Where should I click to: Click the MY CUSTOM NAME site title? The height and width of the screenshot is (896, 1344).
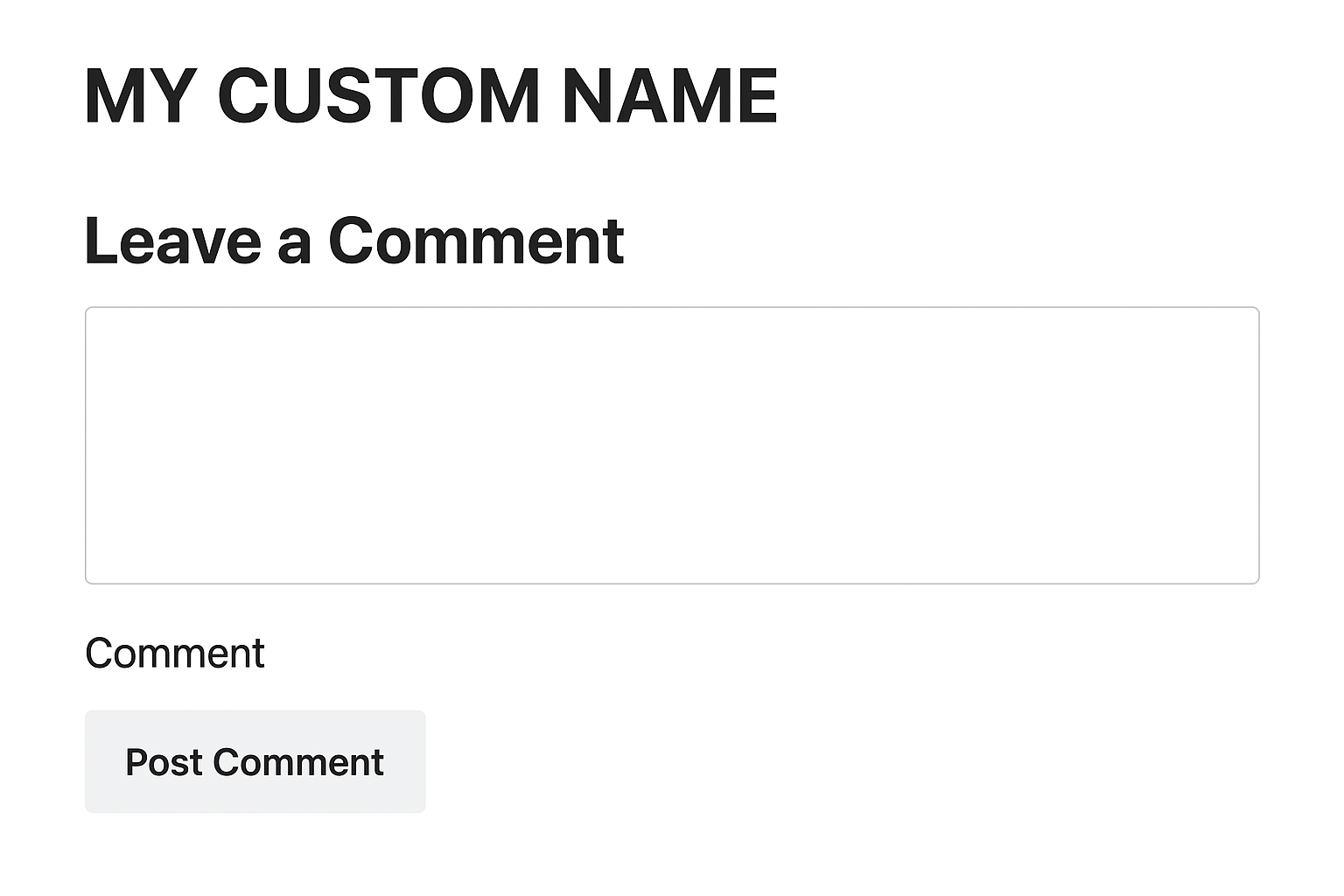tap(430, 95)
